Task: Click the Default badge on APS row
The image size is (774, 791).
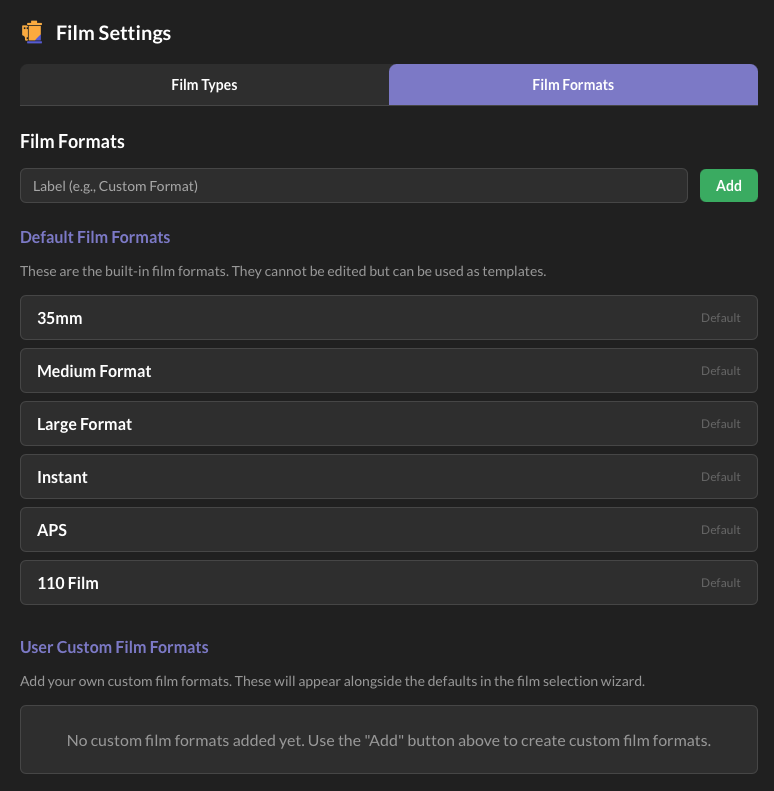Action: [720, 530]
